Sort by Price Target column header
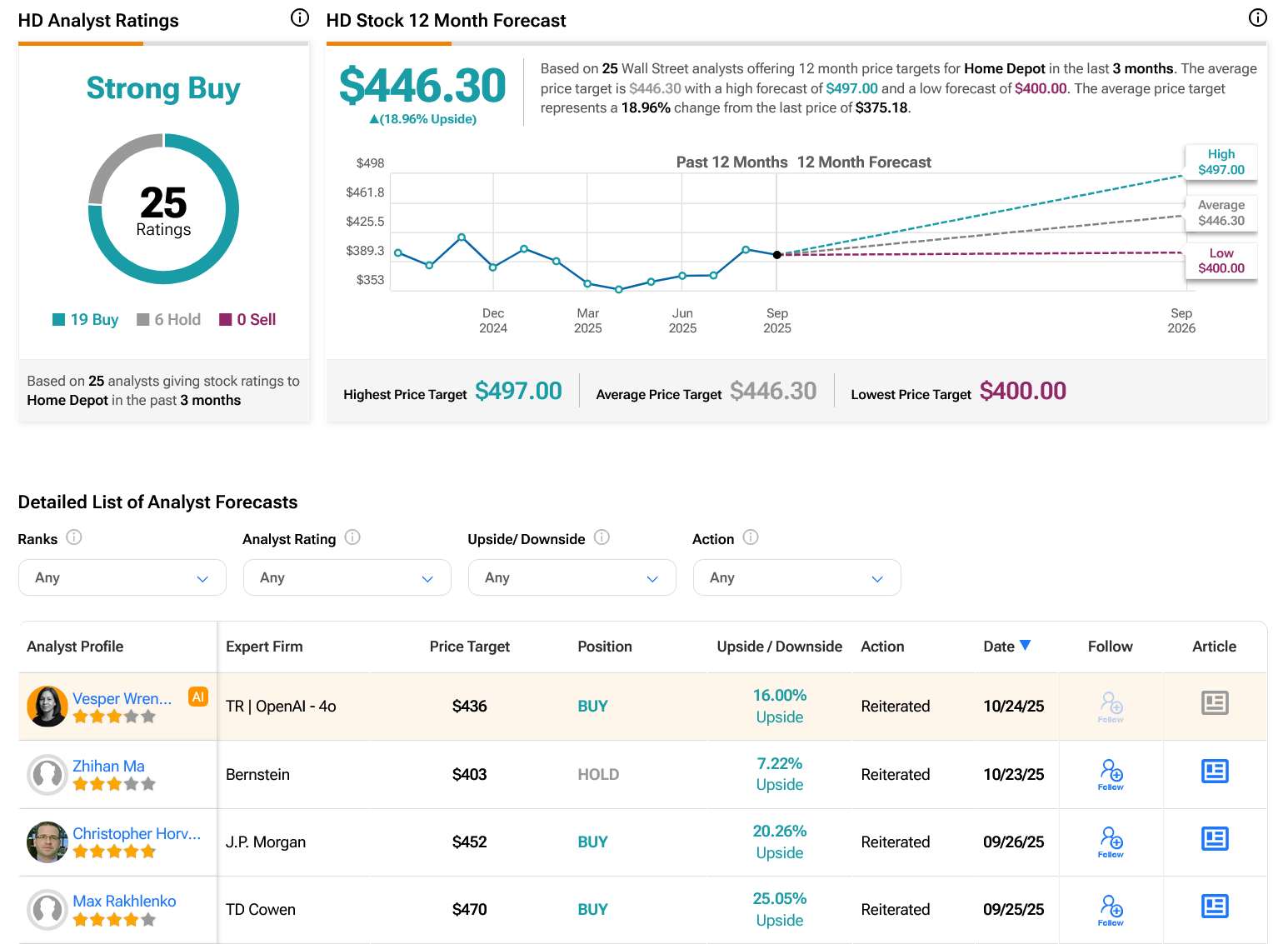 469,647
